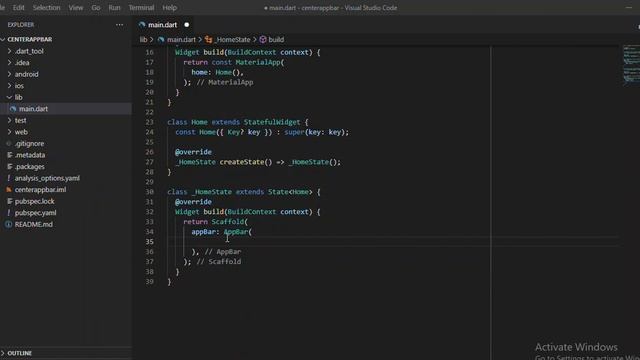Click line number 23 in gutter
The image size is (640, 360).
click(x=149, y=122)
